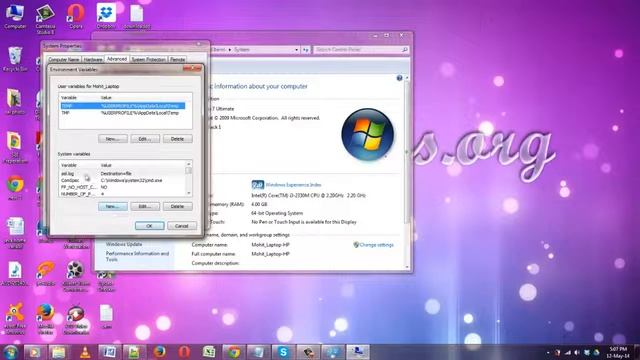The width and height of the screenshot is (640, 360).
Task: Open VLC media player from taskbar
Action: 85,352
